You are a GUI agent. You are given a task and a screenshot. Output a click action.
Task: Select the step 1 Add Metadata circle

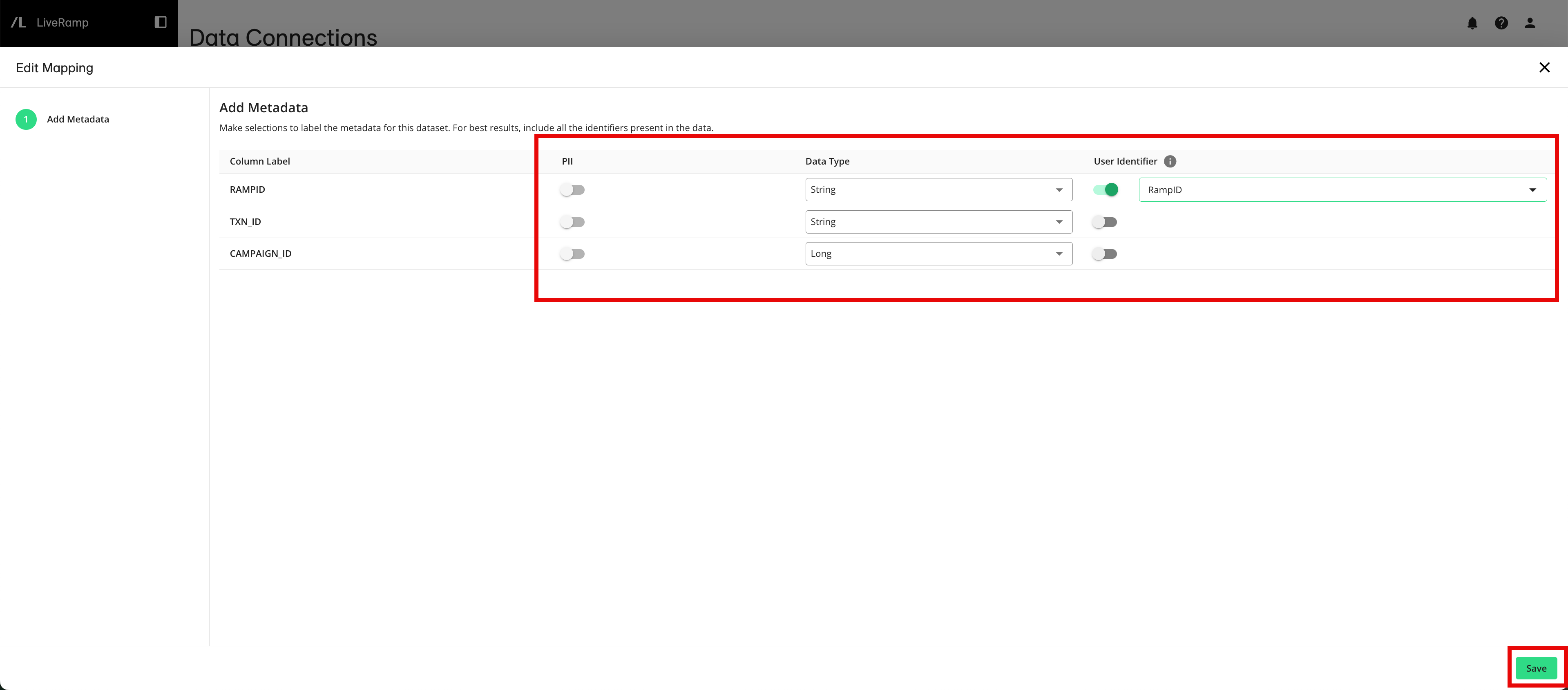click(x=26, y=119)
